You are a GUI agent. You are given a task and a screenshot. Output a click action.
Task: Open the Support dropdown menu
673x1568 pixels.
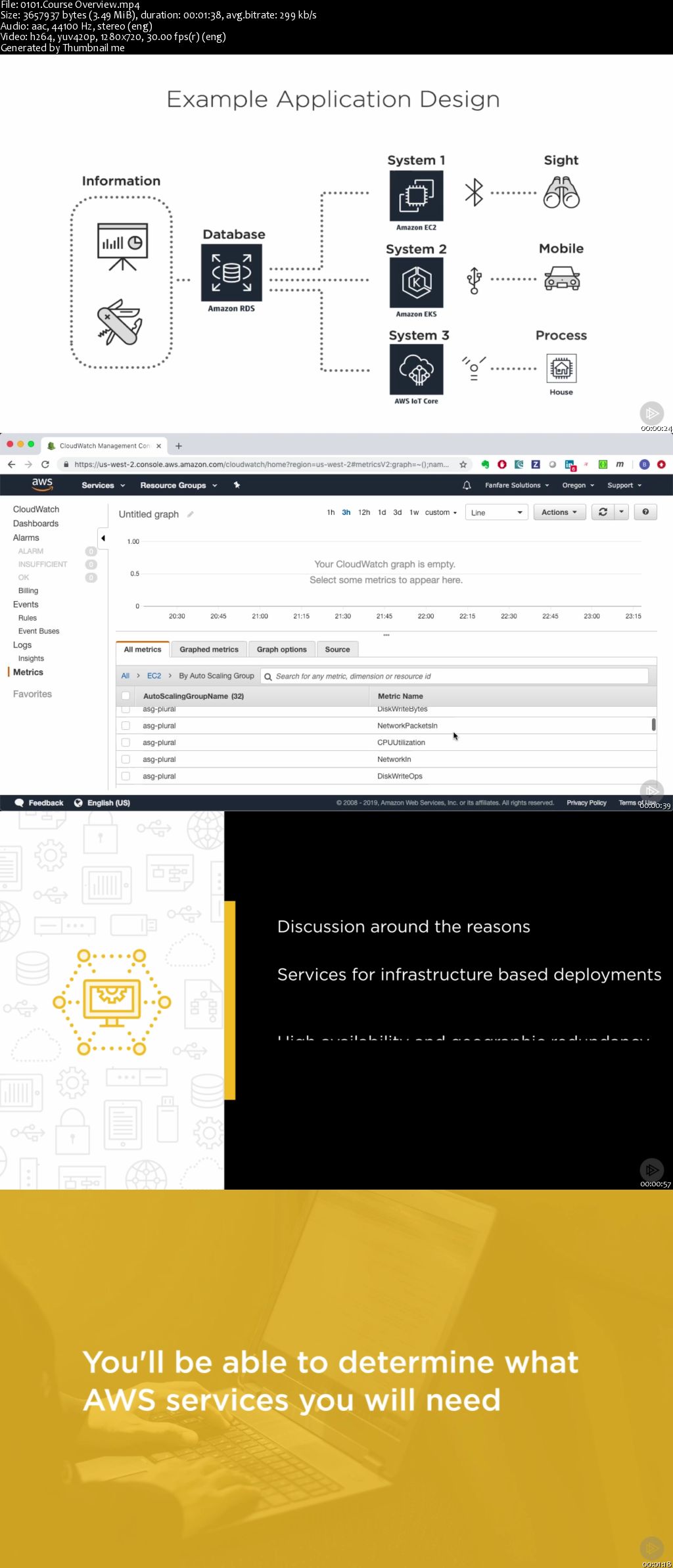(x=624, y=485)
